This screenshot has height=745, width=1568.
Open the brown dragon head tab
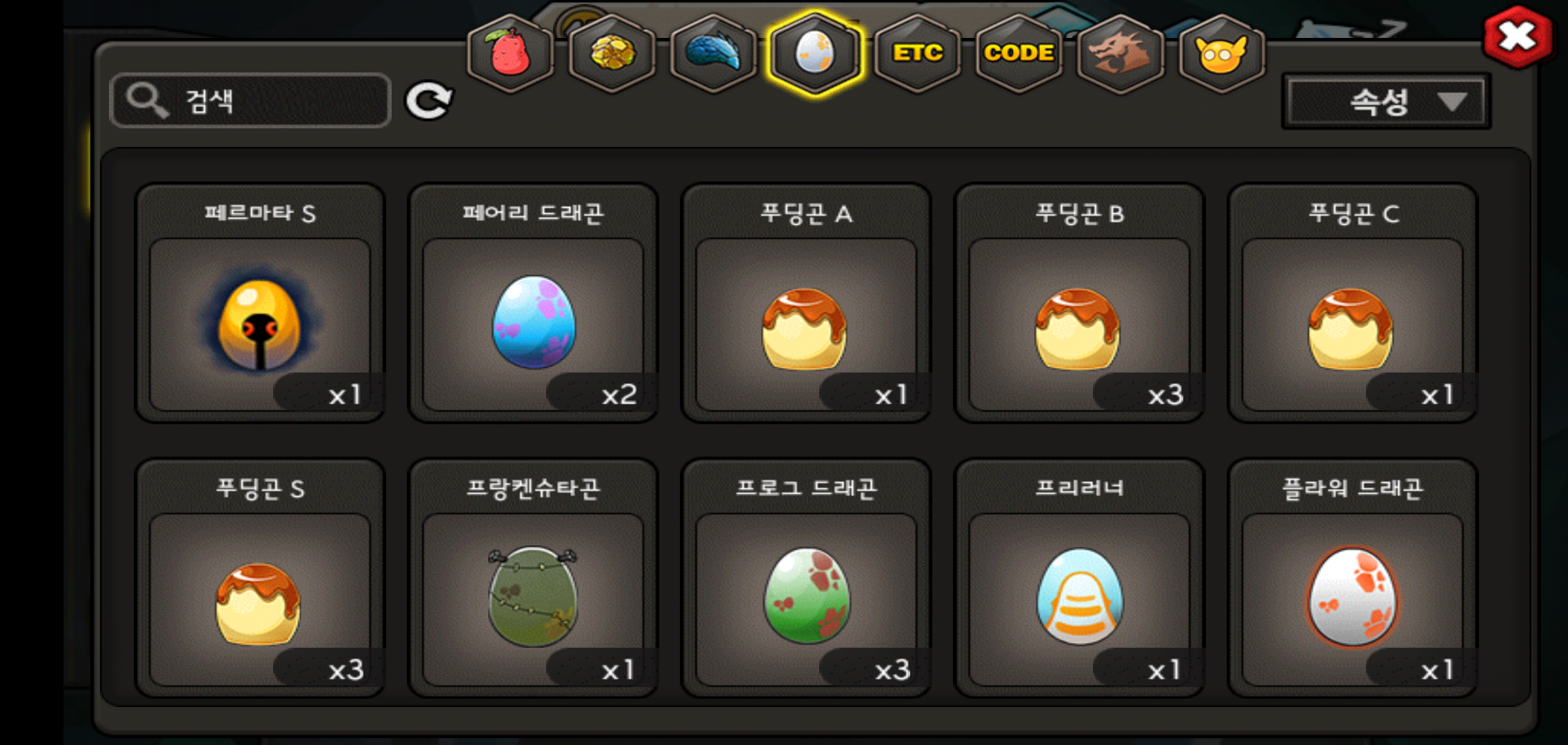pos(1120,54)
